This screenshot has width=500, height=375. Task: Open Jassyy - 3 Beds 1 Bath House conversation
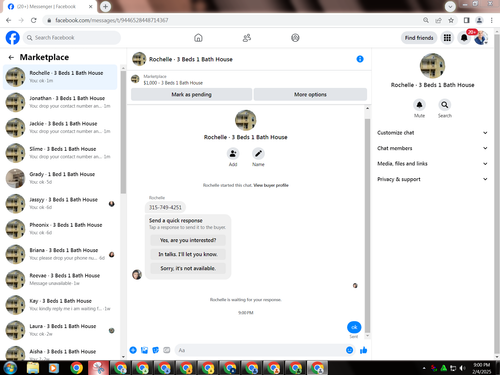coord(60,203)
